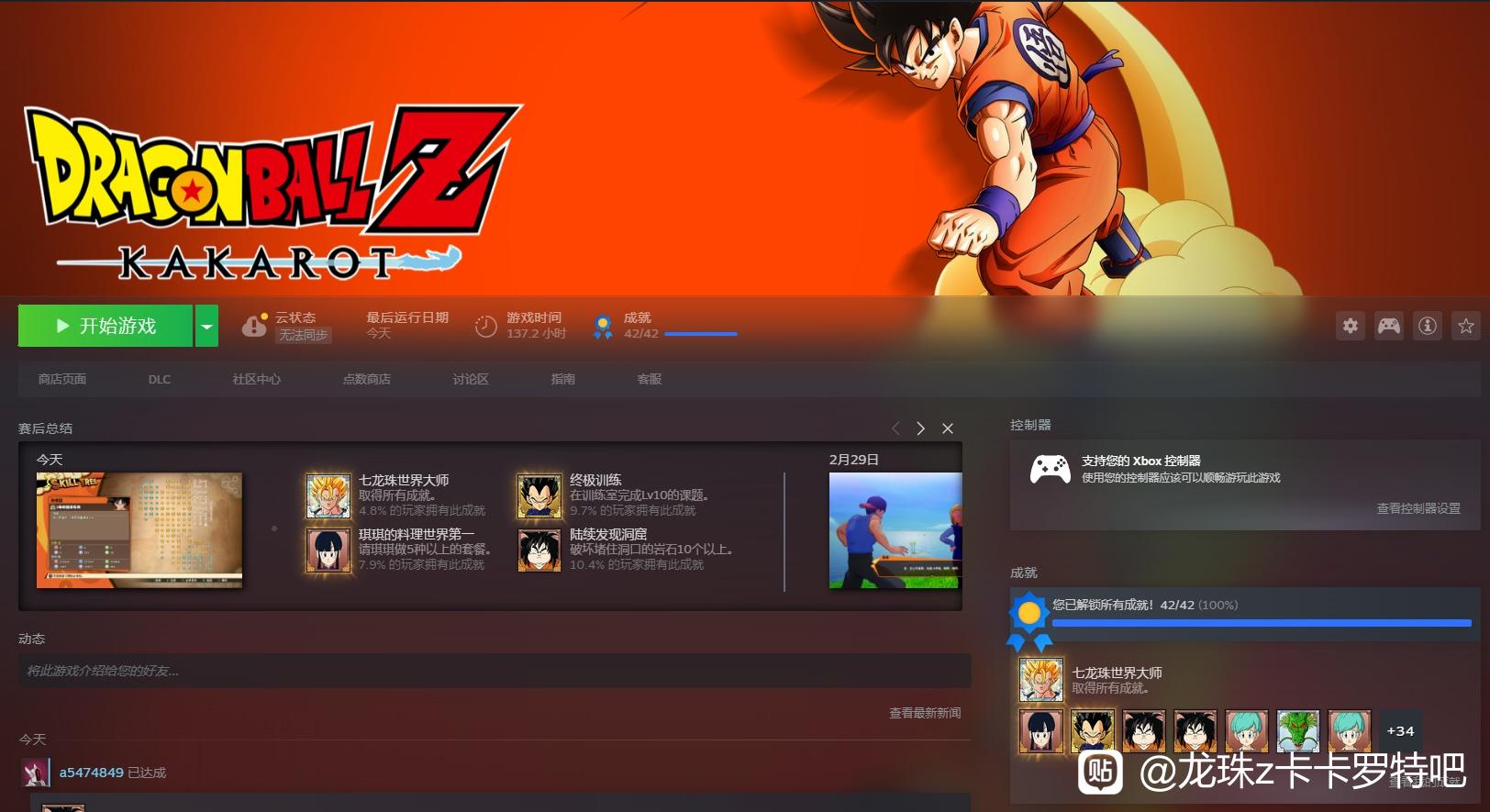
Task: Open the DLC tab
Action: click(160, 379)
